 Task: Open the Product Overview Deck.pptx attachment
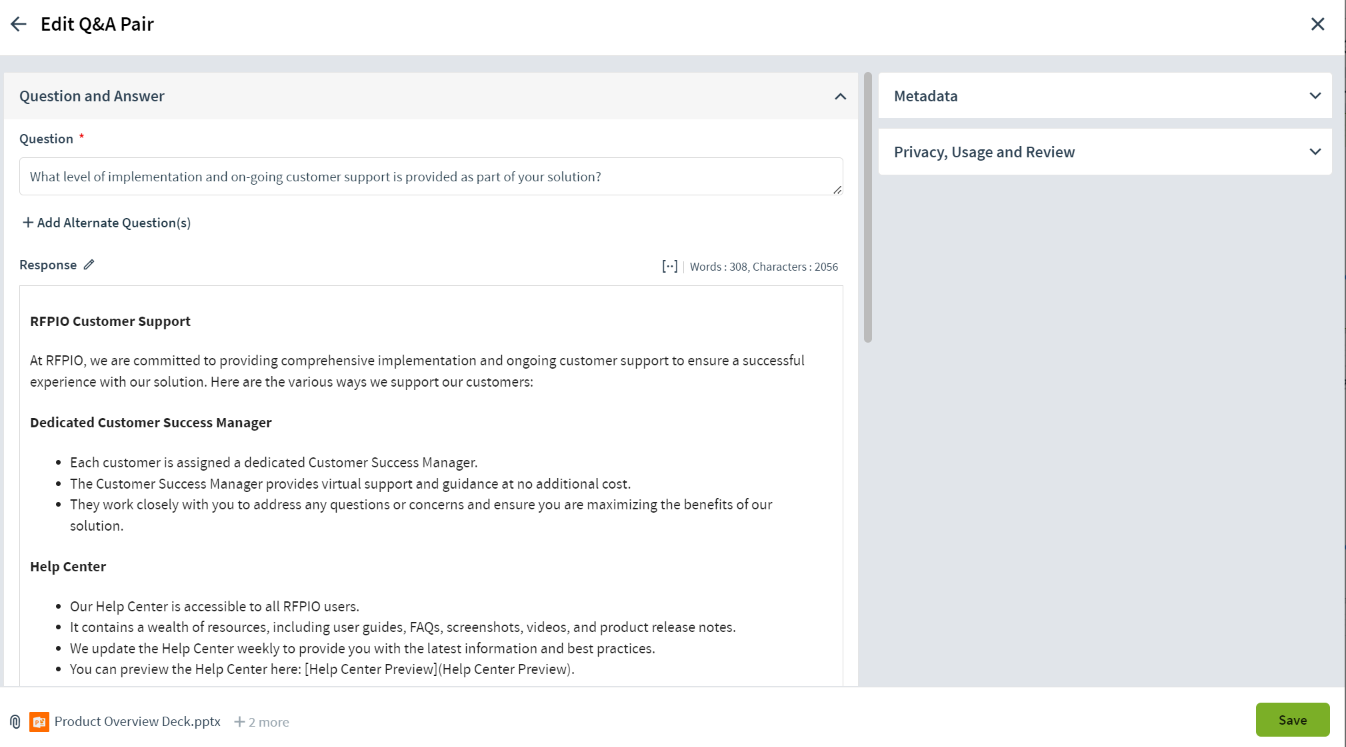pyautogui.click(x=137, y=722)
